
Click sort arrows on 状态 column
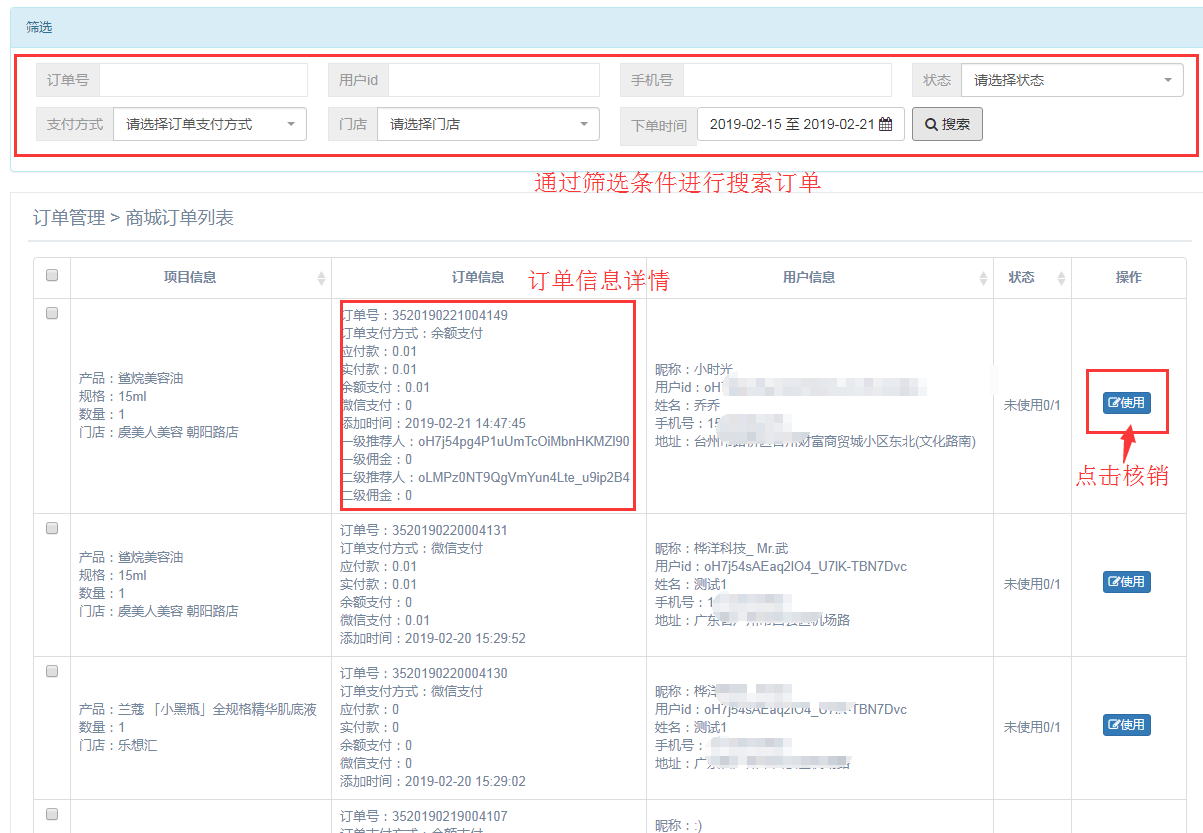point(1061,278)
